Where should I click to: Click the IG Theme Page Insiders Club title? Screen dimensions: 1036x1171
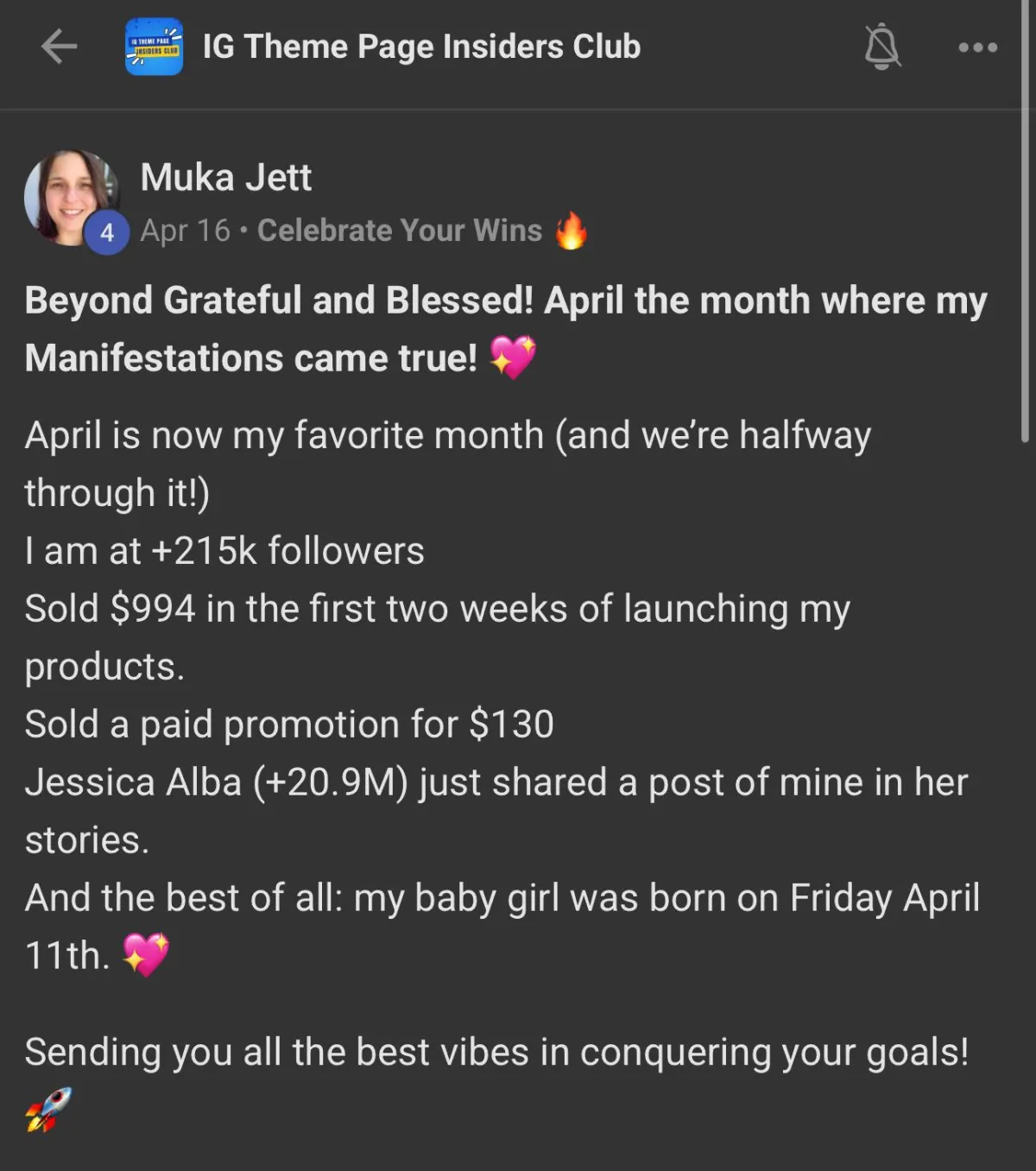click(421, 47)
